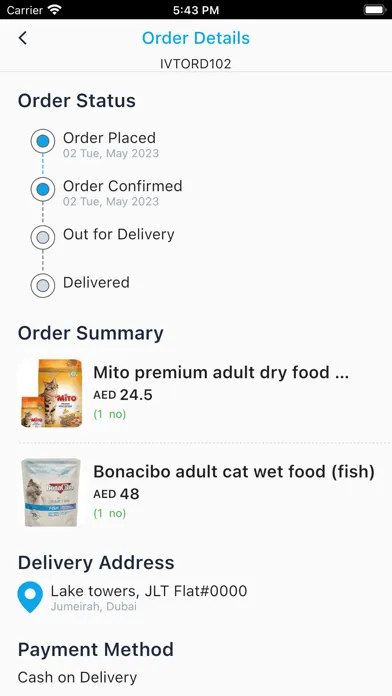The height and width of the screenshot is (696, 392).
Task: Tap the AED 48 price
Action: click(x=116, y=494)
